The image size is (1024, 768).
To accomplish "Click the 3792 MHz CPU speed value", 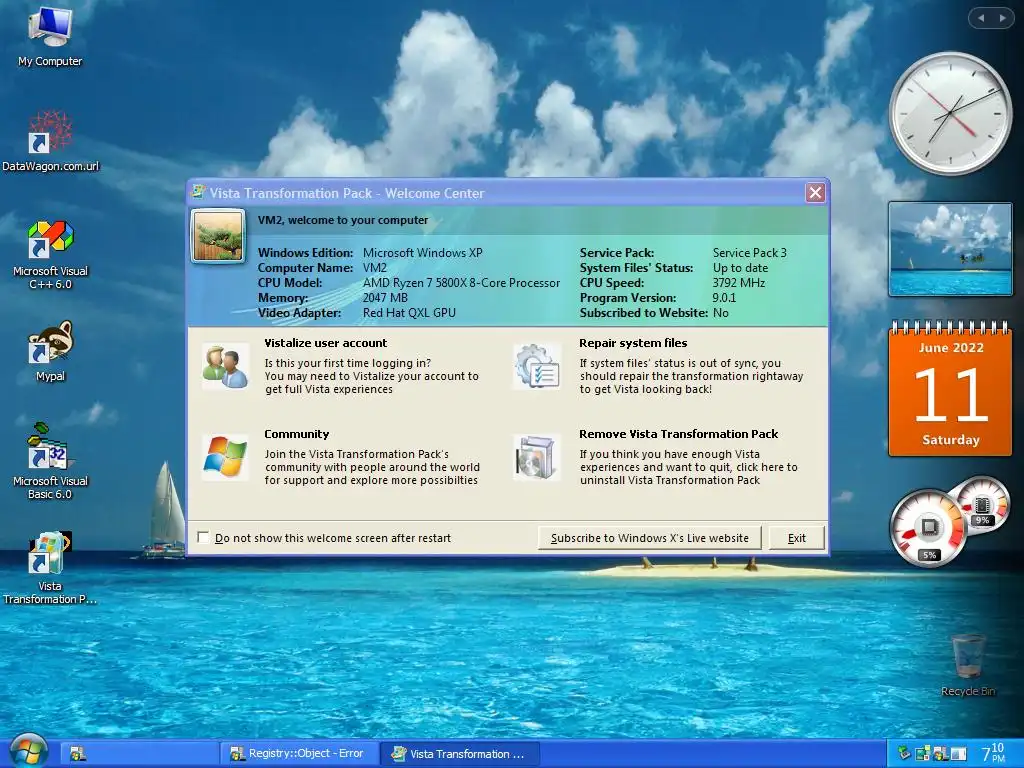I will [x=738, y=283].
